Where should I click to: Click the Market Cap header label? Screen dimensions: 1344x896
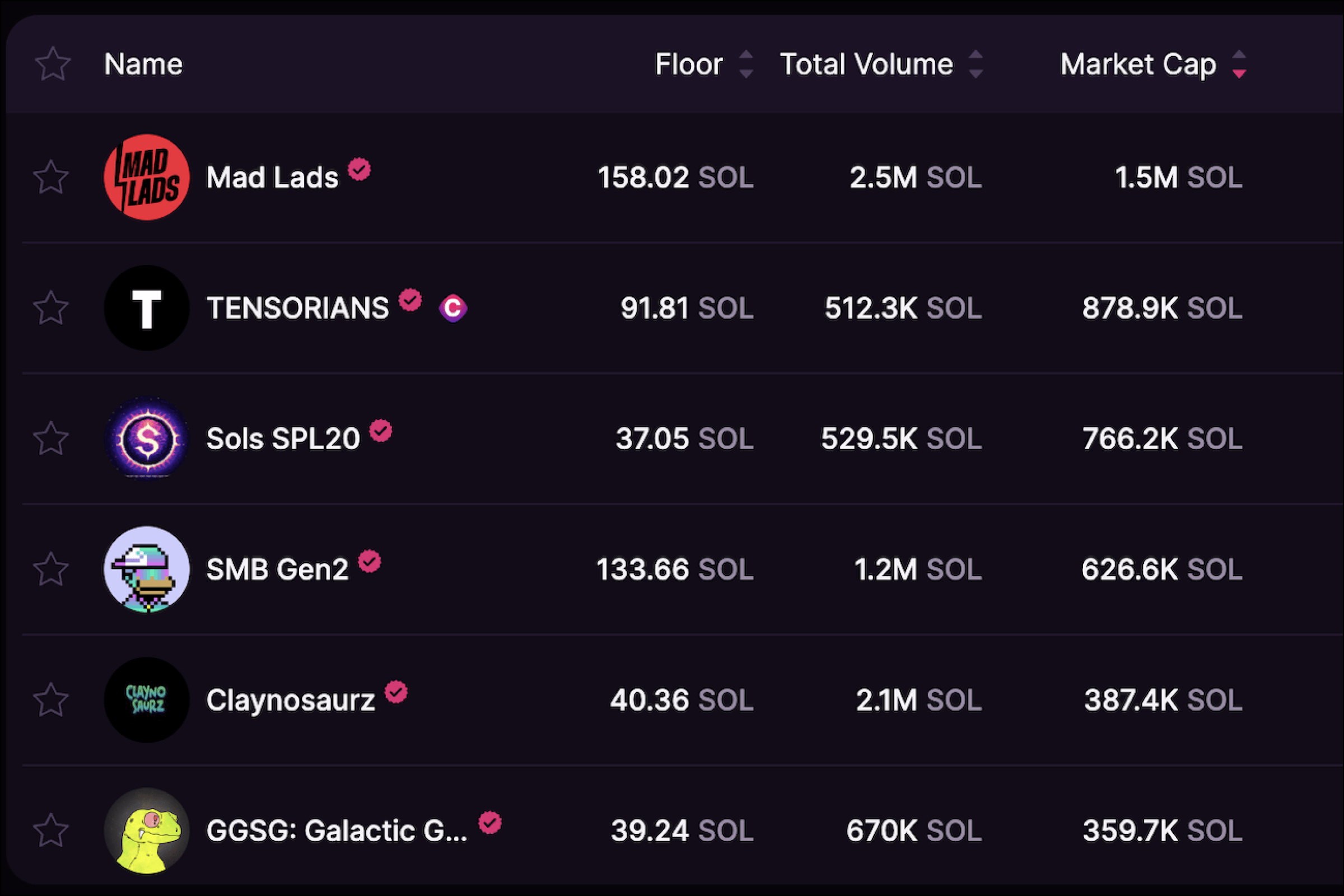coord(1138,64)
